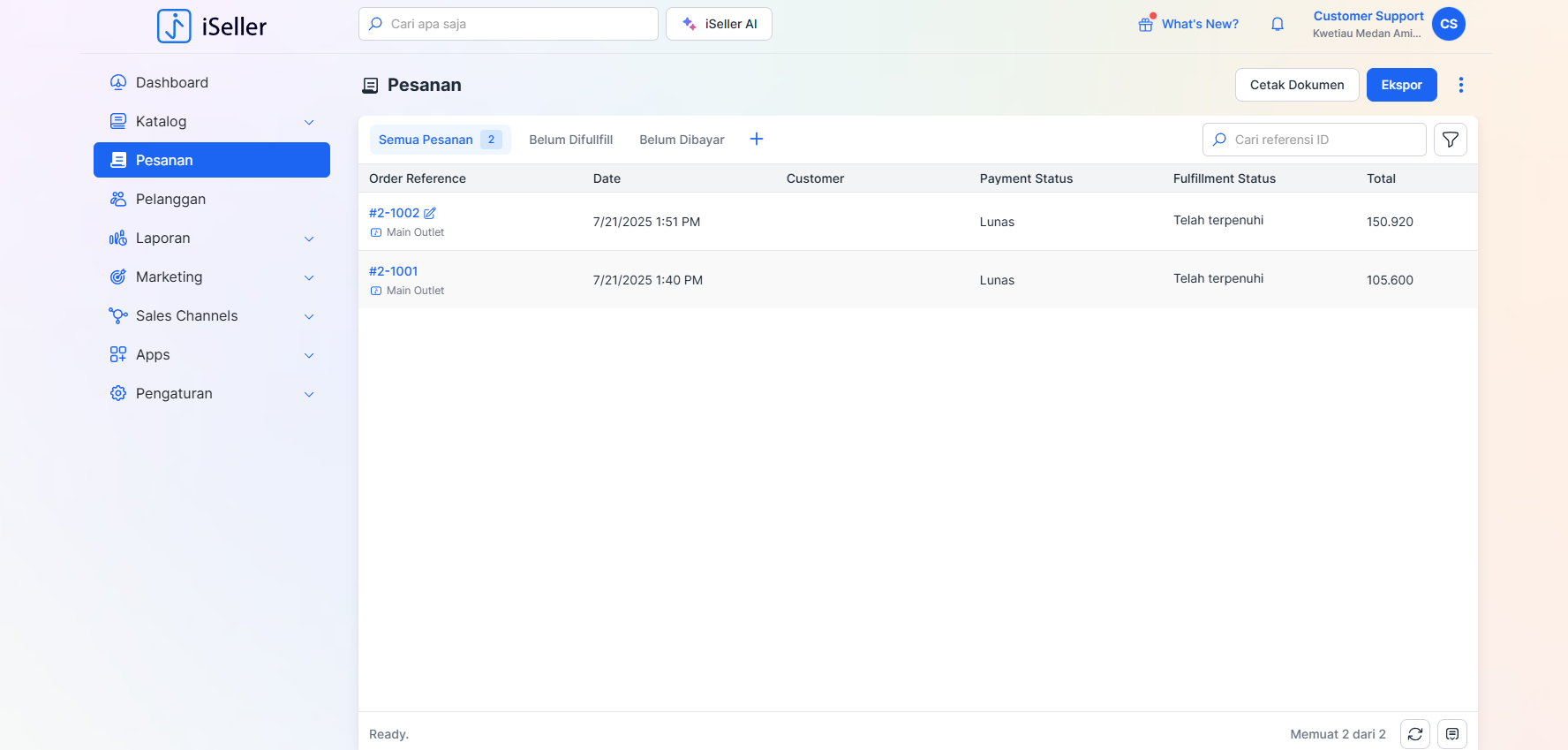Click the CS user avatar

click(1448, 24)
